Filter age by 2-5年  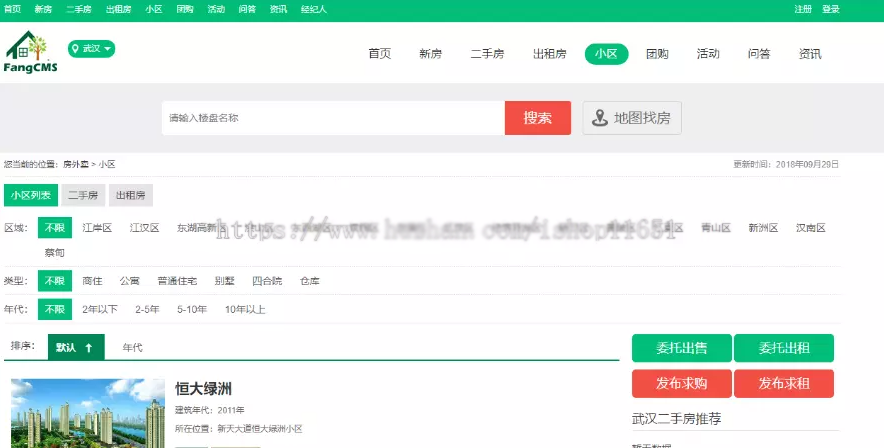(x=147, y=309)
